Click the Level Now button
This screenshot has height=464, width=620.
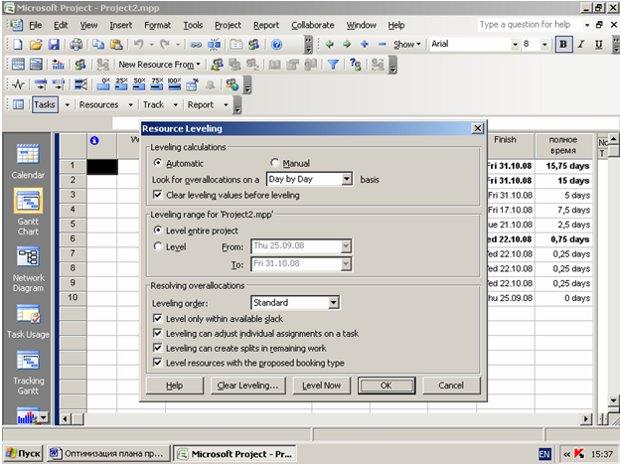pos(321,385)
